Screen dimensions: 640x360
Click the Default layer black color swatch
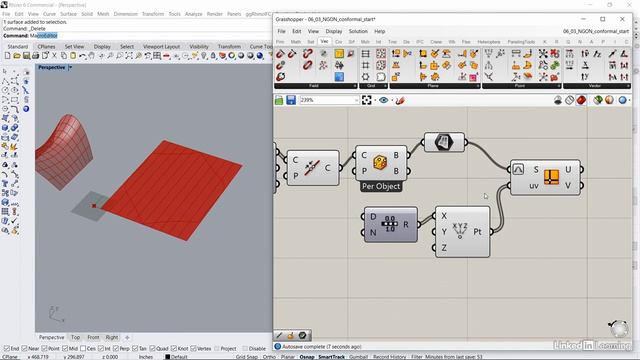pos(167,357)
